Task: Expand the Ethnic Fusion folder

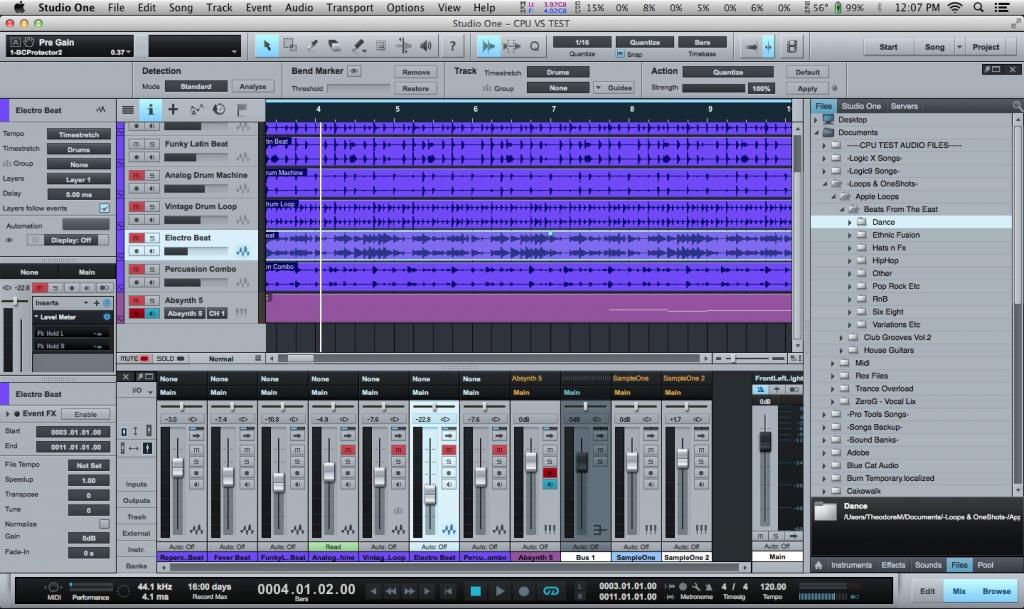Action: [850, 235]
